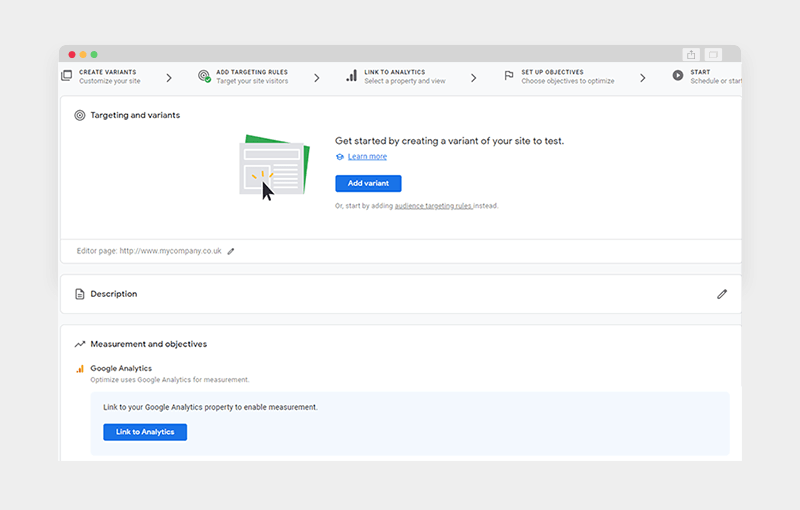
Task: Click the Description document icon
Action: coord(80,294)
